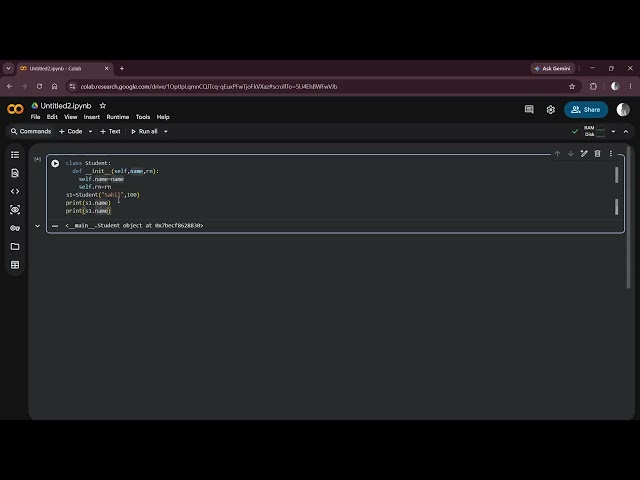Delete the cell with the trash icon
The height and width of the screenshot is (480, 640).
598,153
